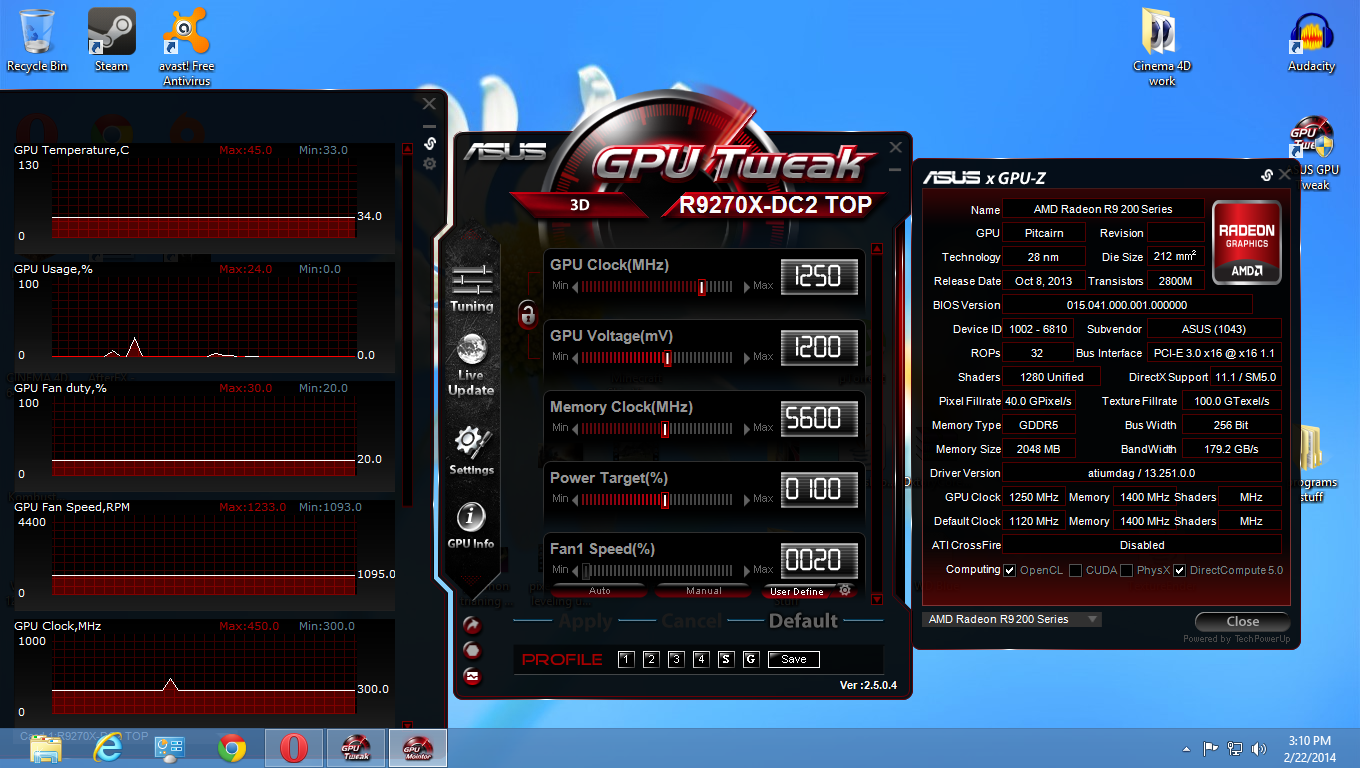Increase Fan1 Speed with Max arrow
Viewport: 1360px width, 768px height.
[747, 569]
